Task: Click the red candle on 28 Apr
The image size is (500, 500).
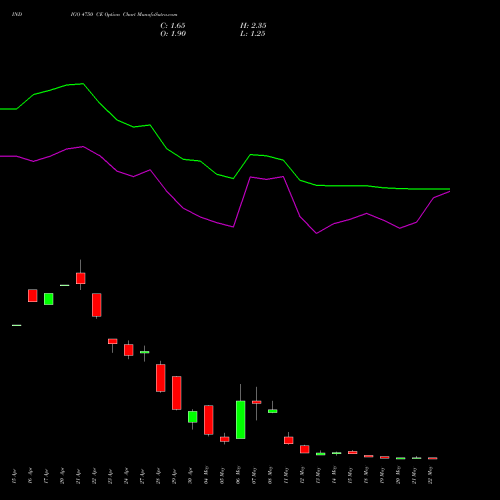Action: pos(161,378)
